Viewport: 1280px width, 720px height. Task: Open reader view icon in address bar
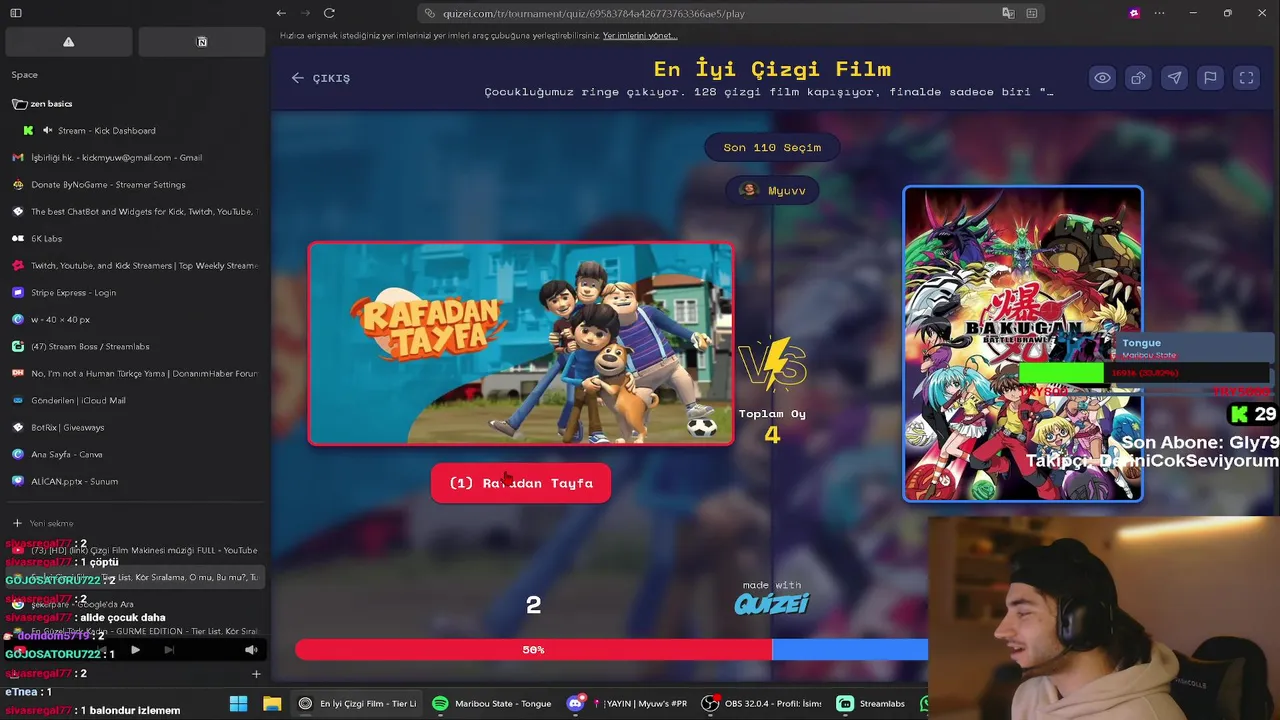1032,13
